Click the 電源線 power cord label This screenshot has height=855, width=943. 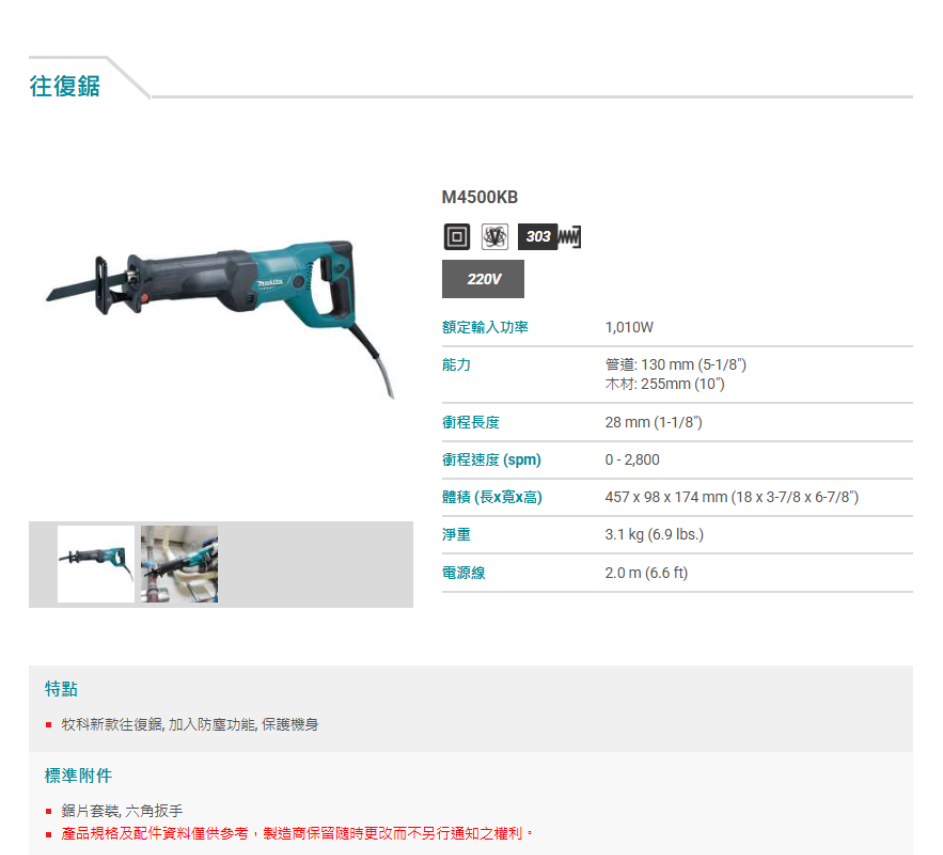[463, 573]
